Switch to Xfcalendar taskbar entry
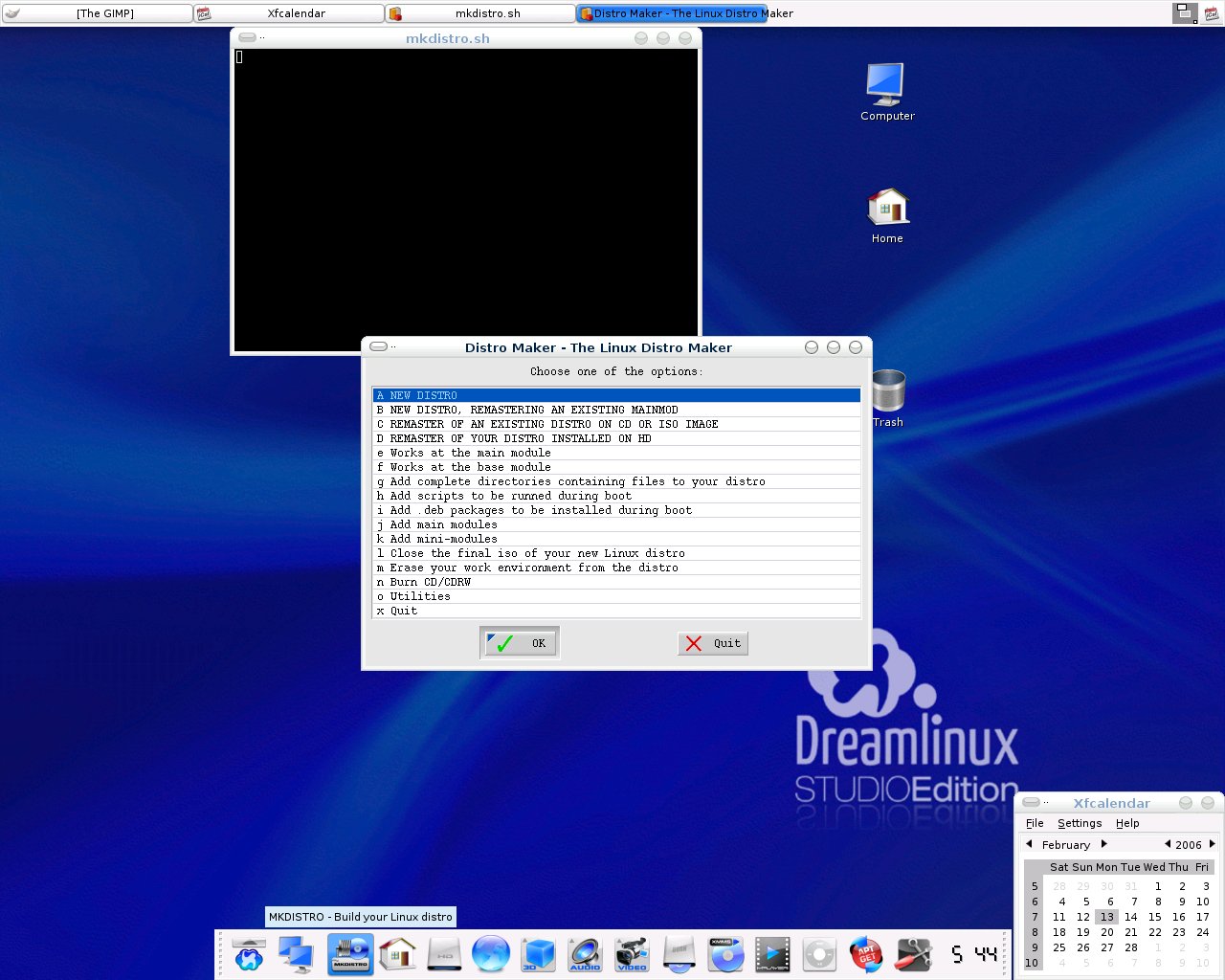The image size is (1225, 980). [x=289, y=13]
